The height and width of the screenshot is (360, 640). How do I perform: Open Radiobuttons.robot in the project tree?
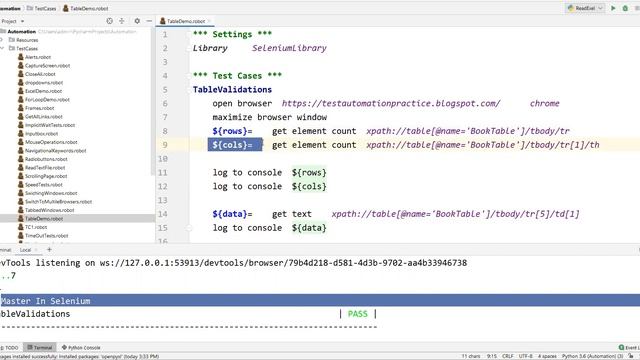point(46,159)
